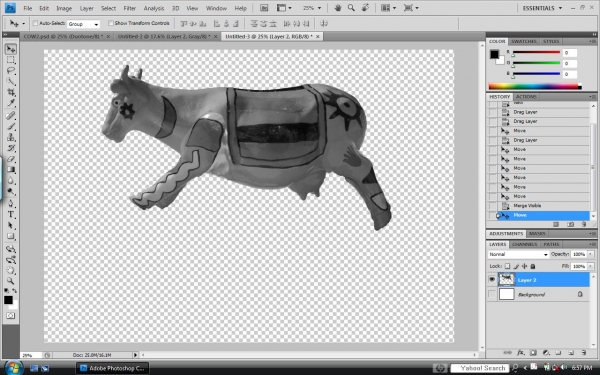Select the Path Selection tool
The height and width of the screenshot is (375, 600).
point(11,225)
